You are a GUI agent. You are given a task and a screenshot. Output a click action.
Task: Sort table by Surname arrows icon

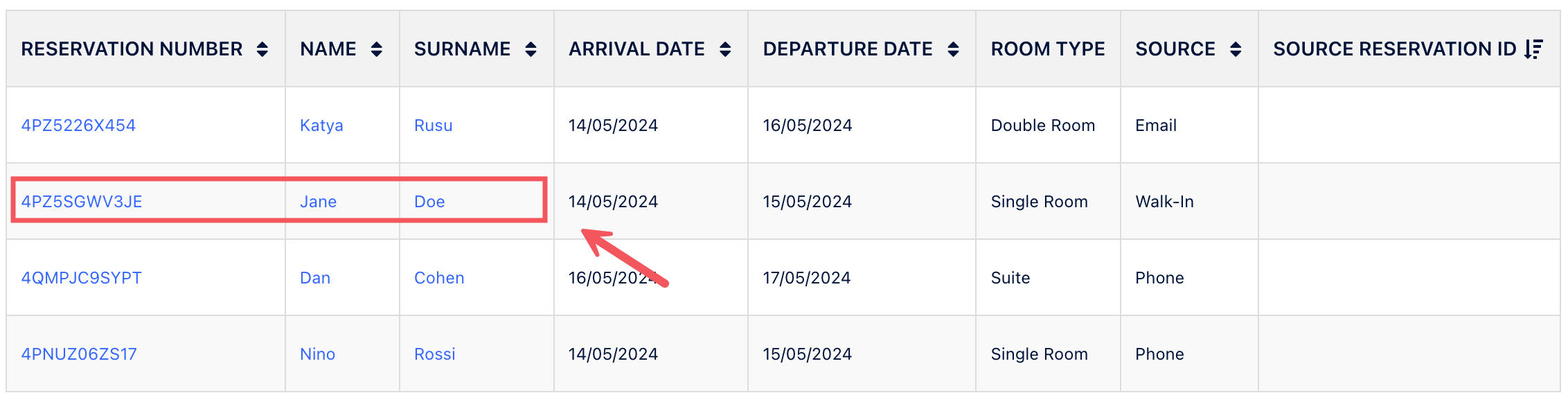pyautogui.click(x=531, y=49)
